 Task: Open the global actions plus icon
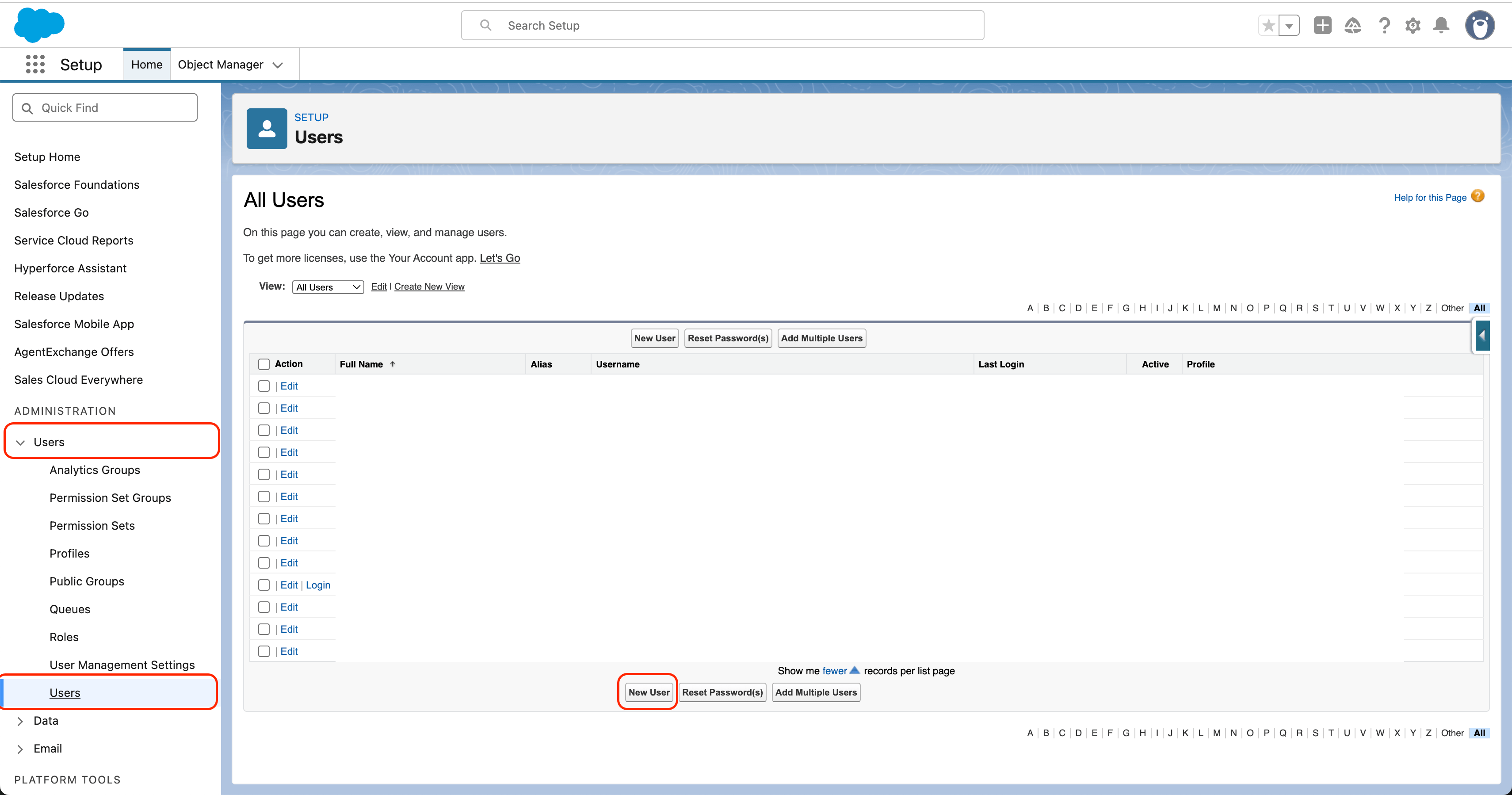click(1322, 25)
